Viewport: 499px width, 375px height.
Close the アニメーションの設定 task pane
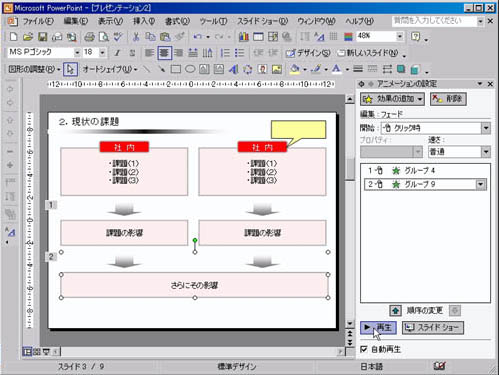[x=490, y=84]
